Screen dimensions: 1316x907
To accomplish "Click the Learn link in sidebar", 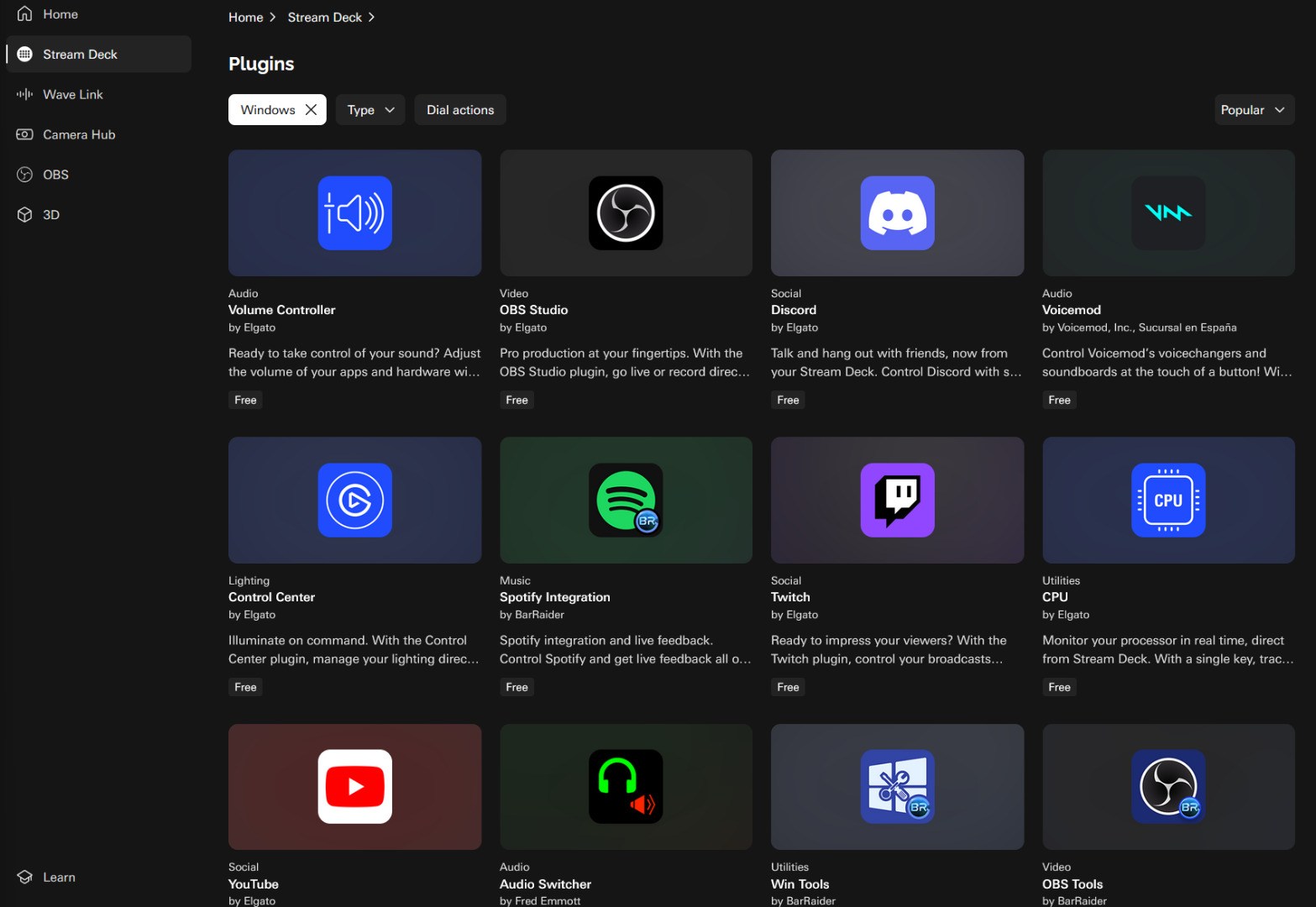I will pyautogui.click(x=59, y=878).
